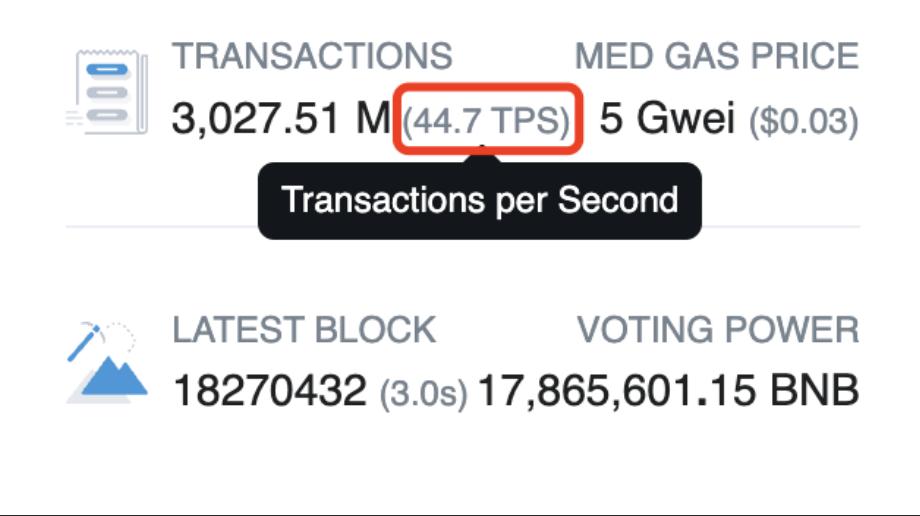Select the 5 Gwei gas price

(666, 120)
